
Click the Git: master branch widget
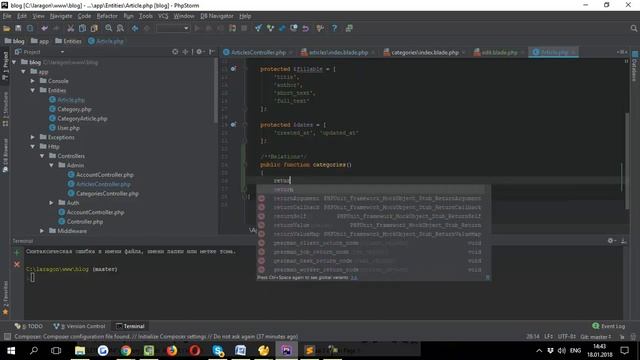pyautogui.click(x=596, y=337)
